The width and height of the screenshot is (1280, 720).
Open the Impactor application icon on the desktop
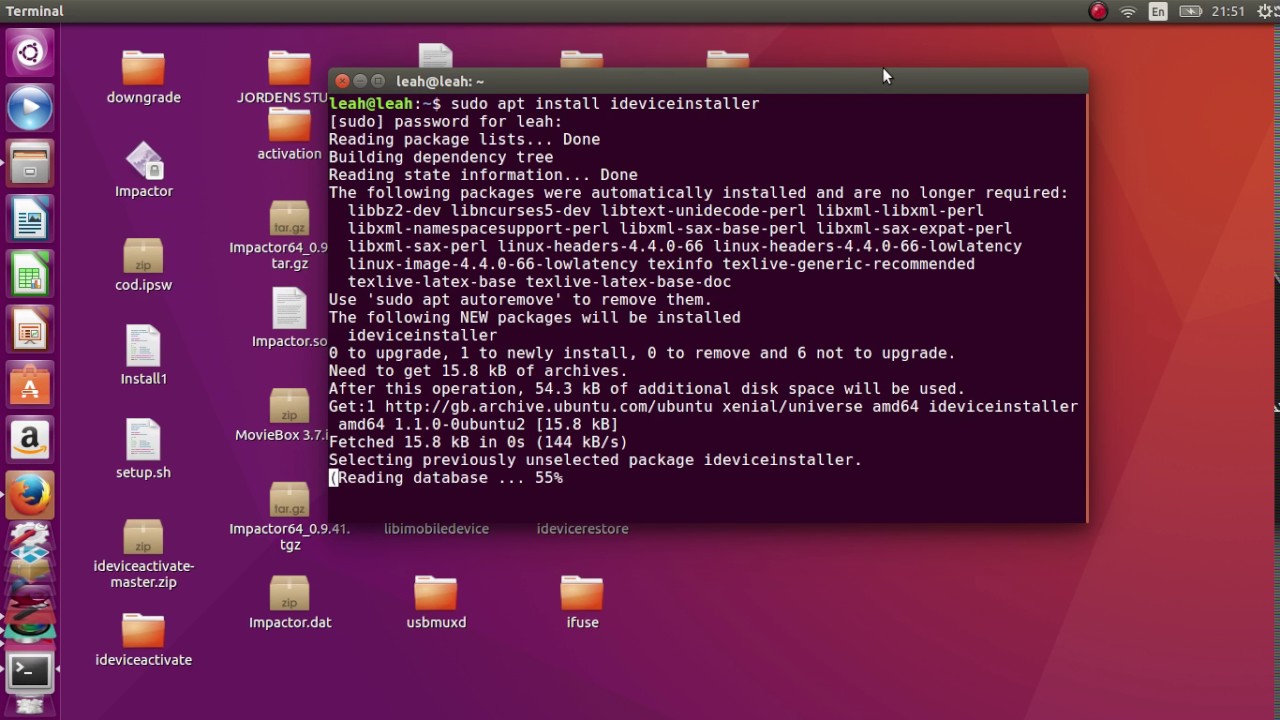coord(144,170)
